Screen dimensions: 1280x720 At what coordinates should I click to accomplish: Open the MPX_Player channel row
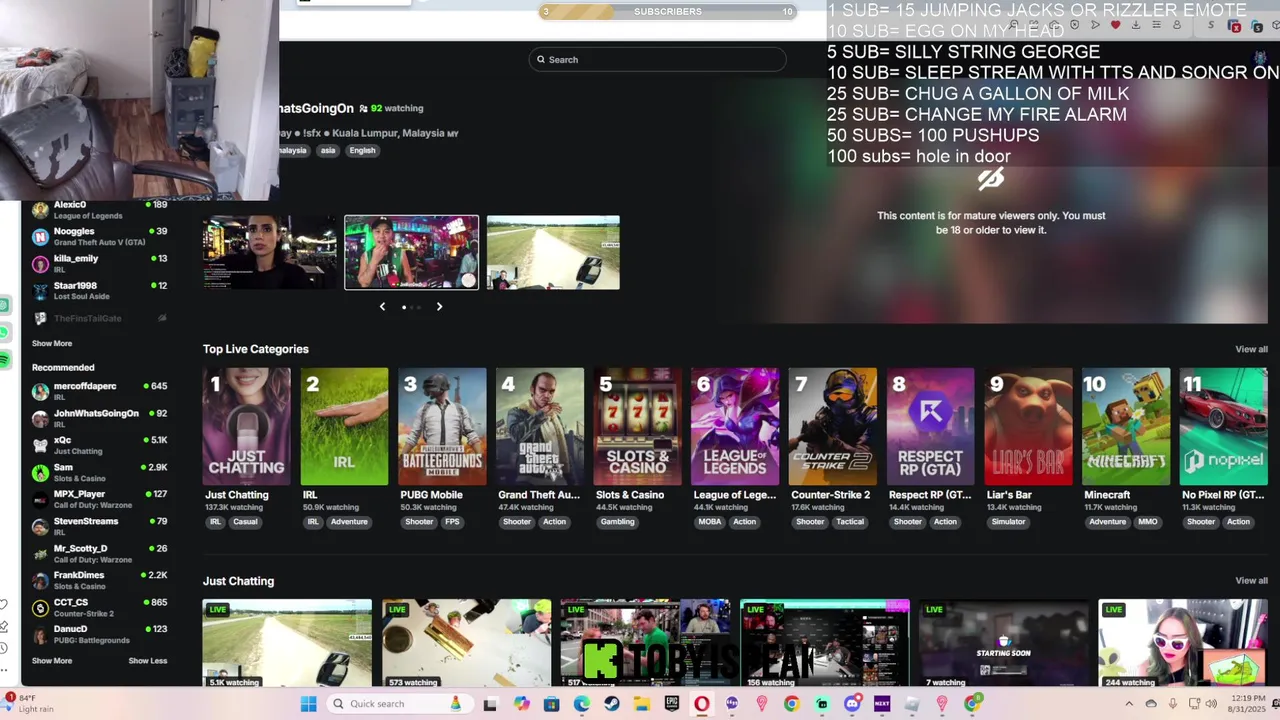98,499
